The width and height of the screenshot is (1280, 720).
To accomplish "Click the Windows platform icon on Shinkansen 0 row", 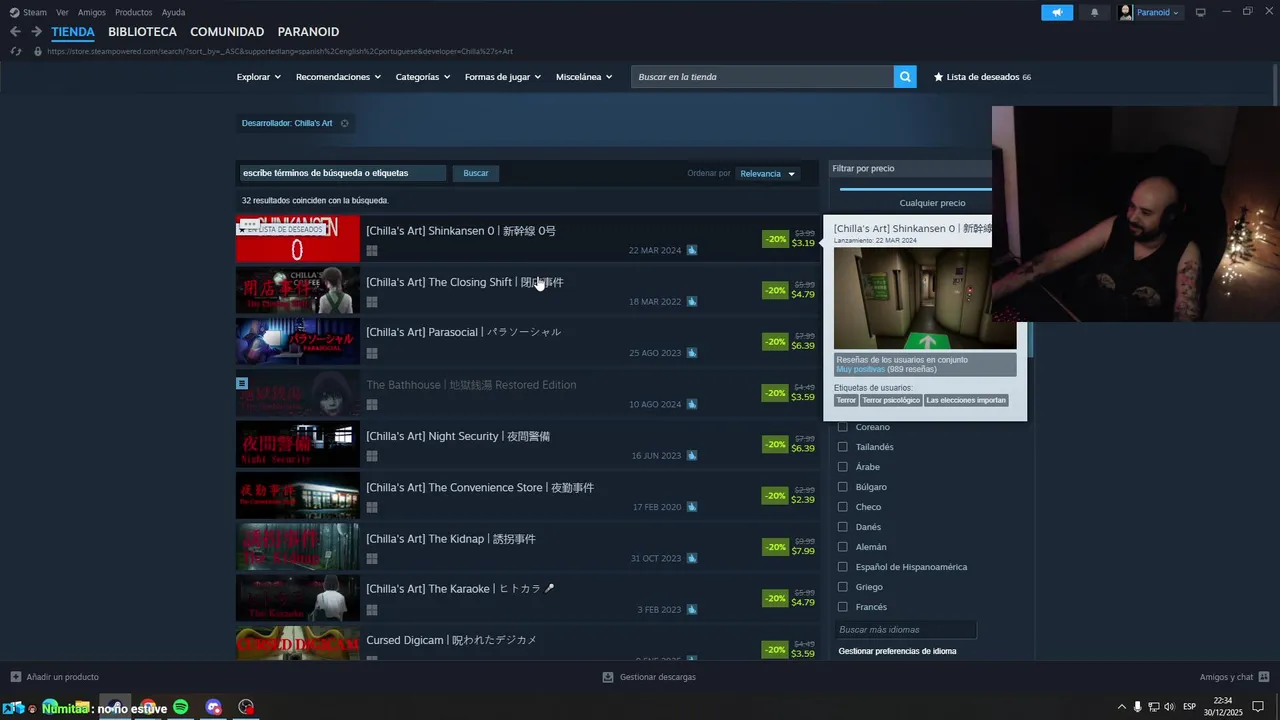I will 371,251.
